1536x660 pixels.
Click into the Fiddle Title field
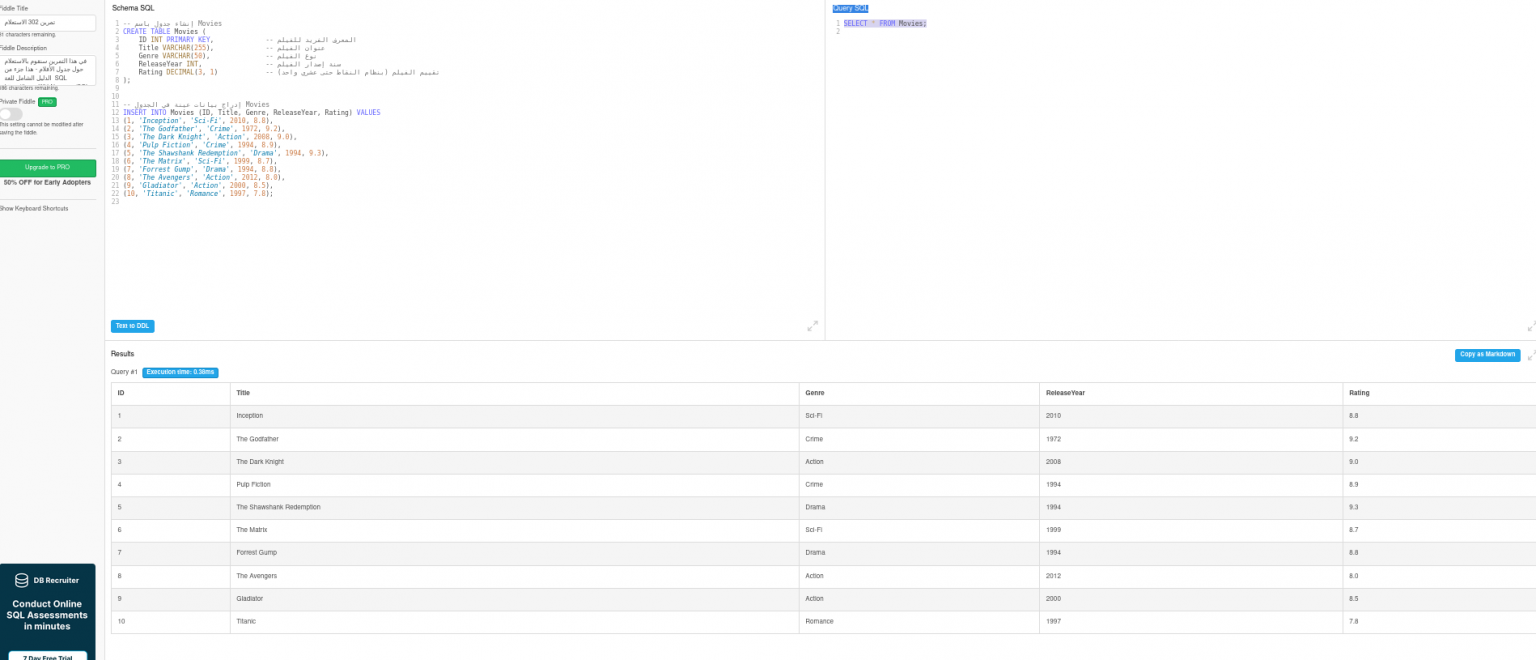point(47,22)
